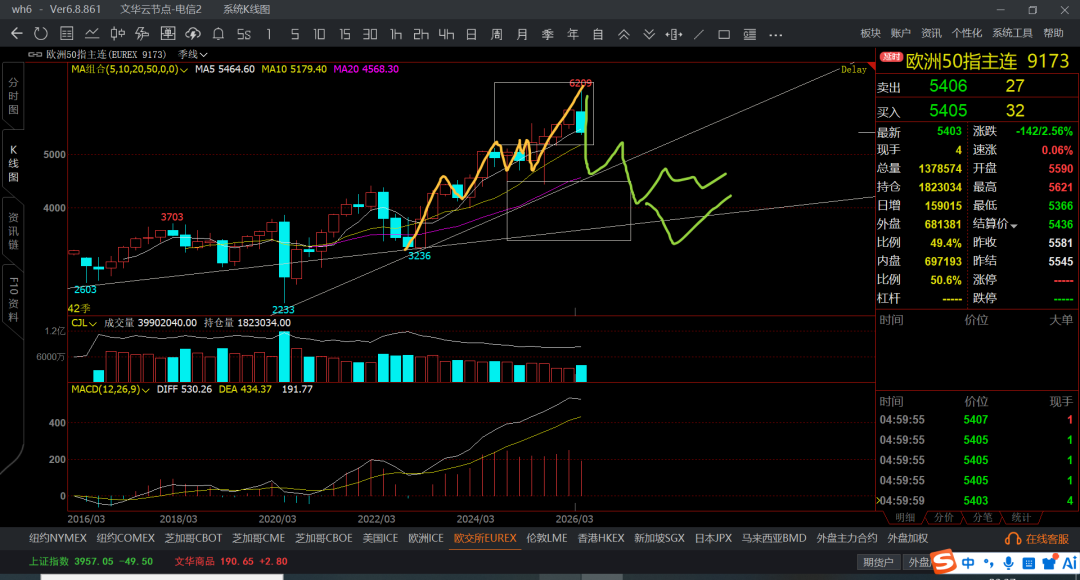
Task: Click the chart width adjust icon
Action: point(674,34)
